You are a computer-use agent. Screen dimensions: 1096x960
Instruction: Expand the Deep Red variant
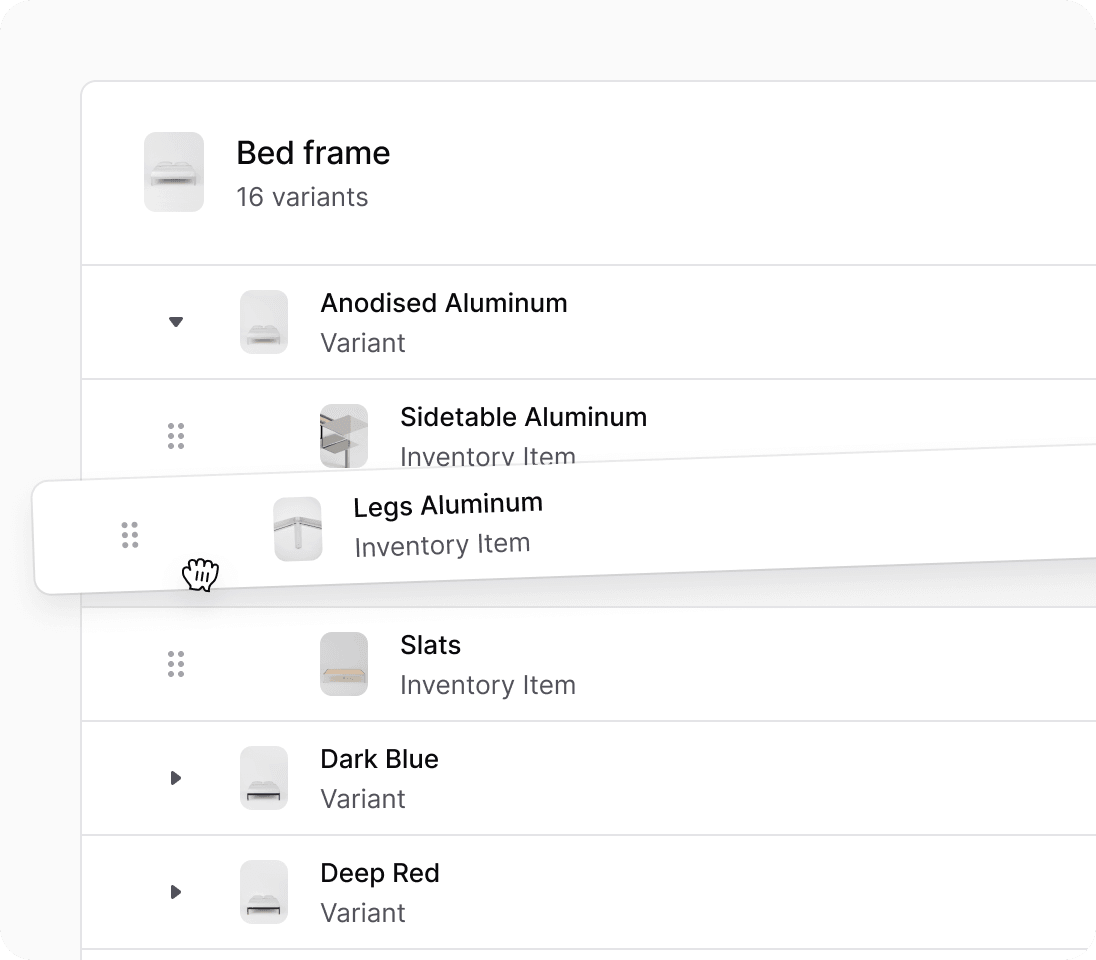pos(176,891)
